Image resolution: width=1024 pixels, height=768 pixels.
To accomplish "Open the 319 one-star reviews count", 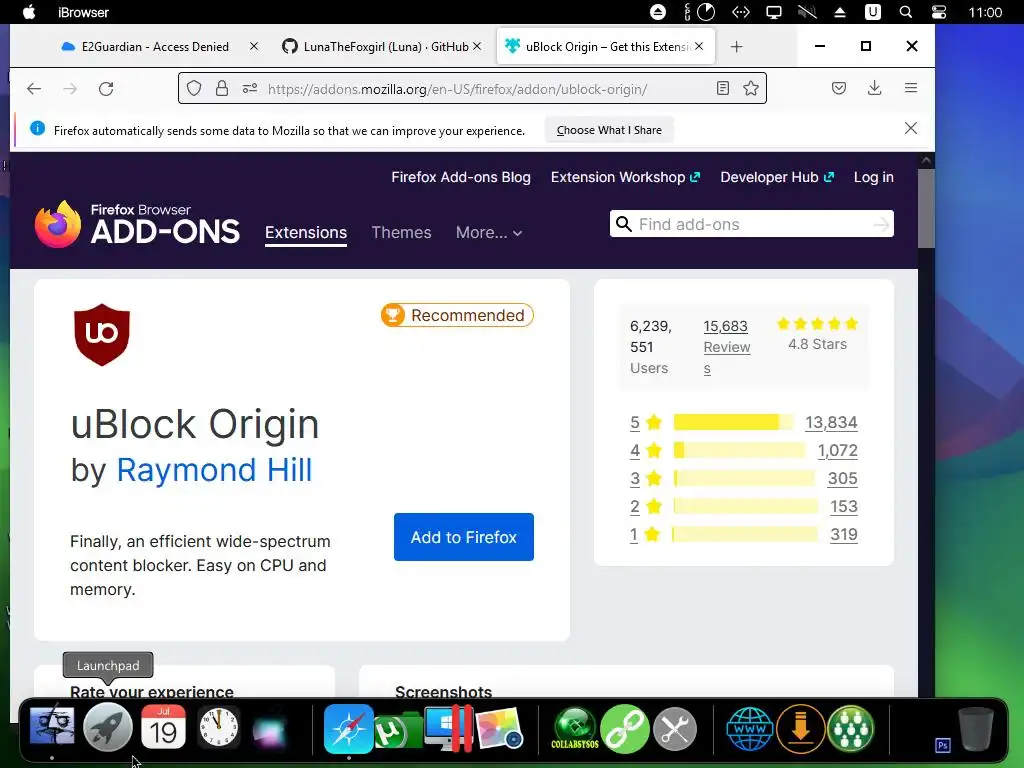I will (844, 534).
